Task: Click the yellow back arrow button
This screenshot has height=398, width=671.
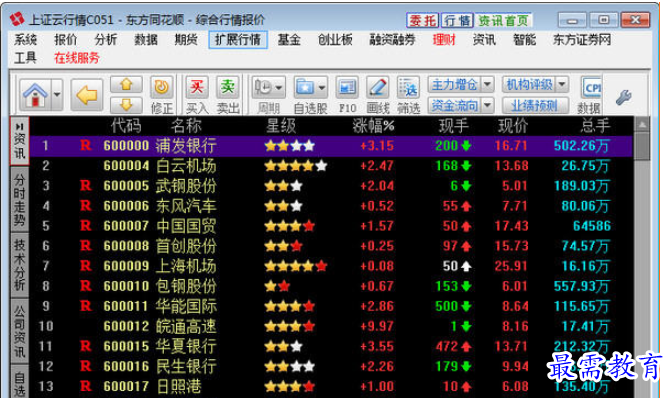Action: 86,95
